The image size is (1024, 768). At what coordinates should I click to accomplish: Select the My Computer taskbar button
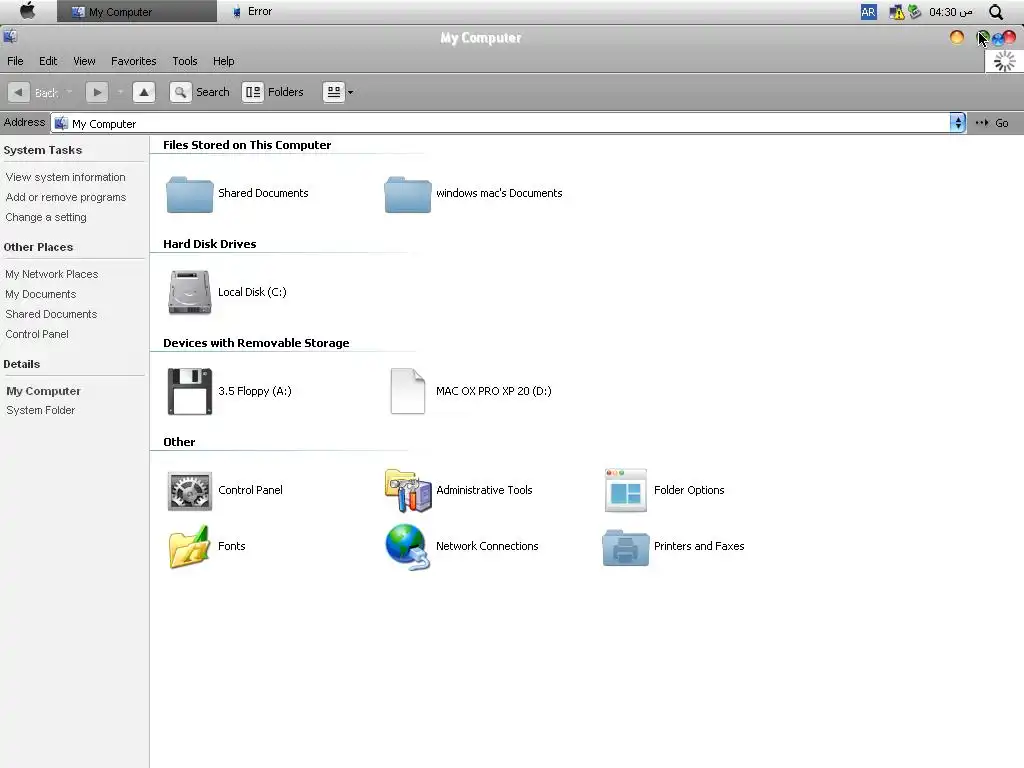click(136, 11)
